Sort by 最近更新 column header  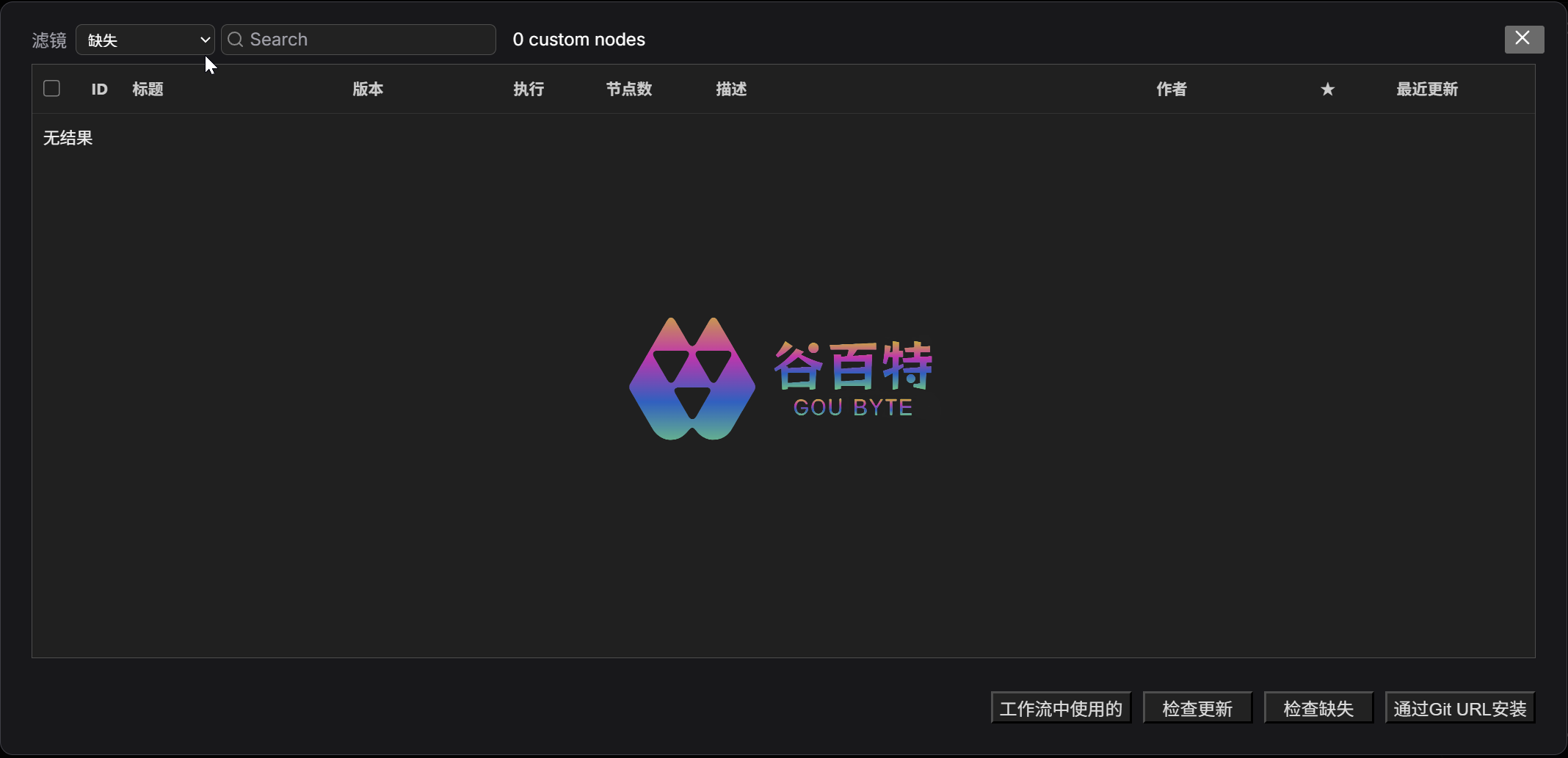tap(1427, 90)
